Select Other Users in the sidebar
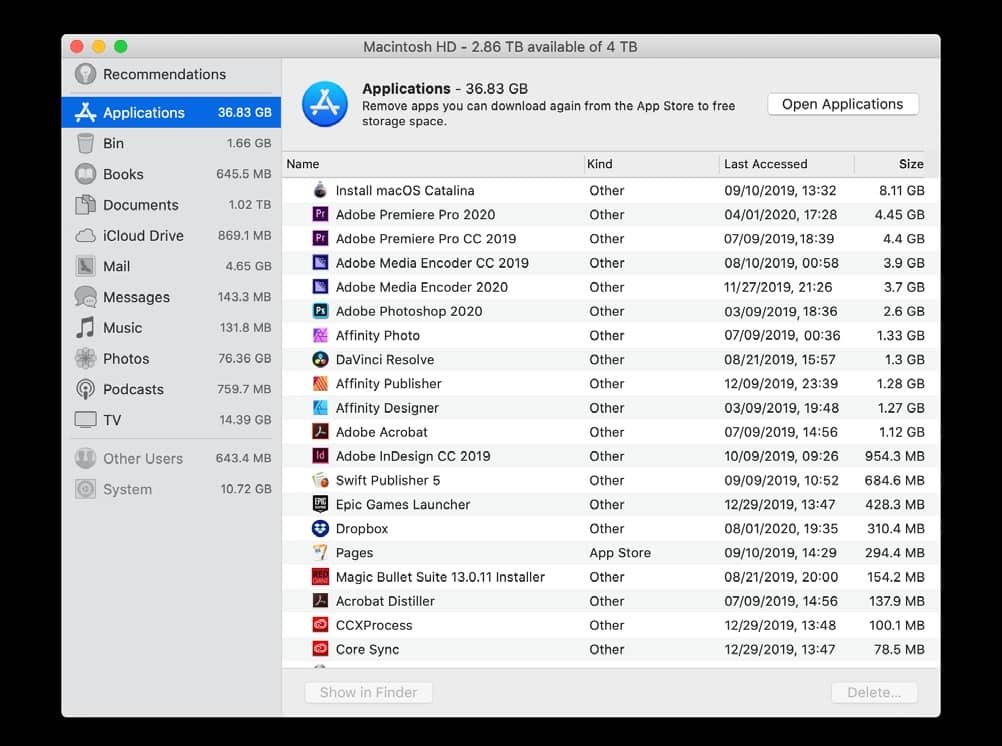This screenshot has height=746, width=1002. click(x=171, y=458)
